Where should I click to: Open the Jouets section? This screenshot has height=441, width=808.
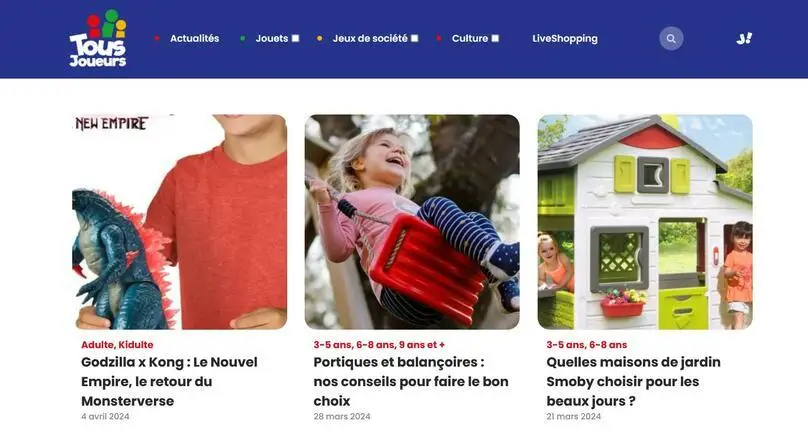click(x=272, y=39)
